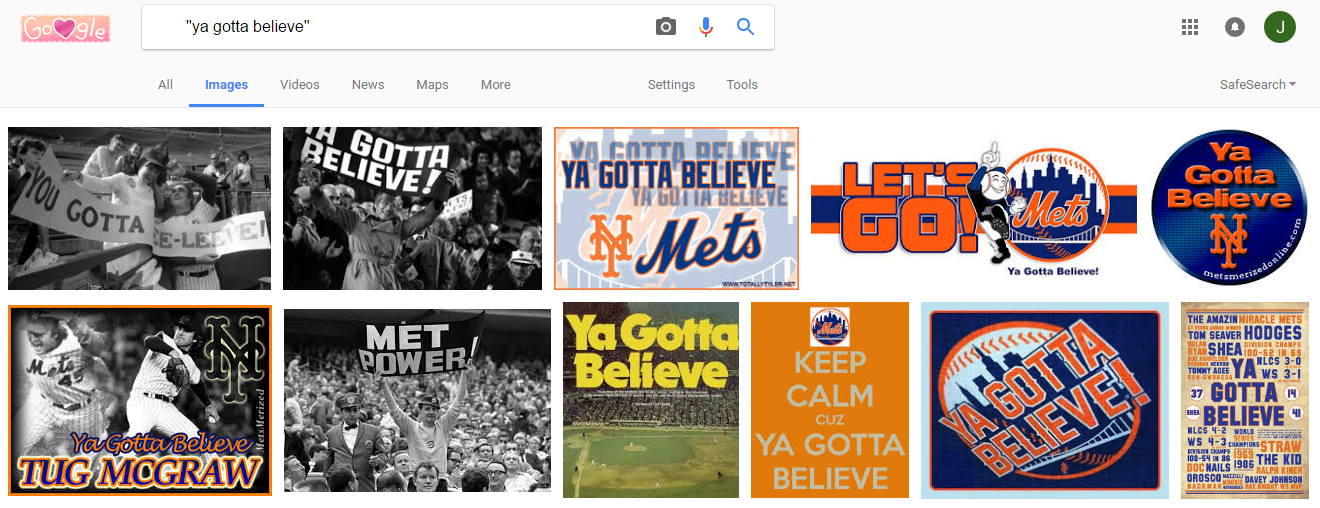Open the Settings menu
Image resolution: width=1320 pixels, height=508 pixels.
[671, 85]
